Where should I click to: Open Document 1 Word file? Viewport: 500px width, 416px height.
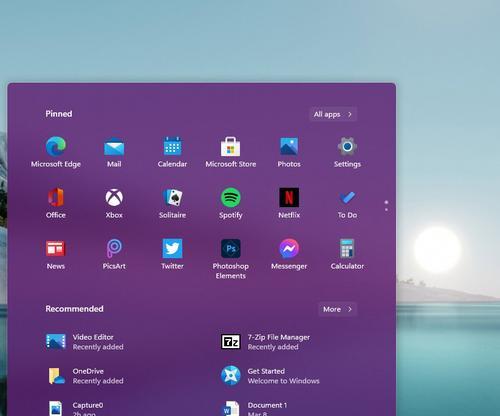[x=255, y=409]
